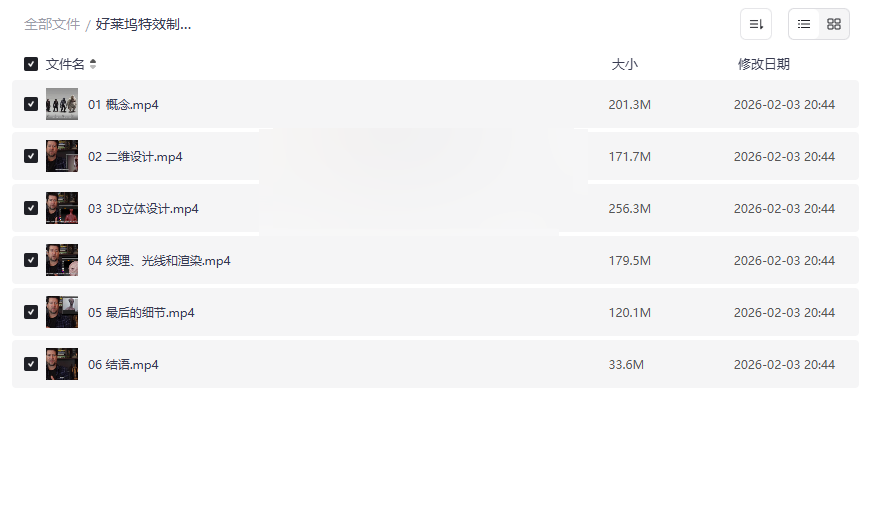Uncheck the 06 结语.mp4 checkbox

(x=31, y=364)
